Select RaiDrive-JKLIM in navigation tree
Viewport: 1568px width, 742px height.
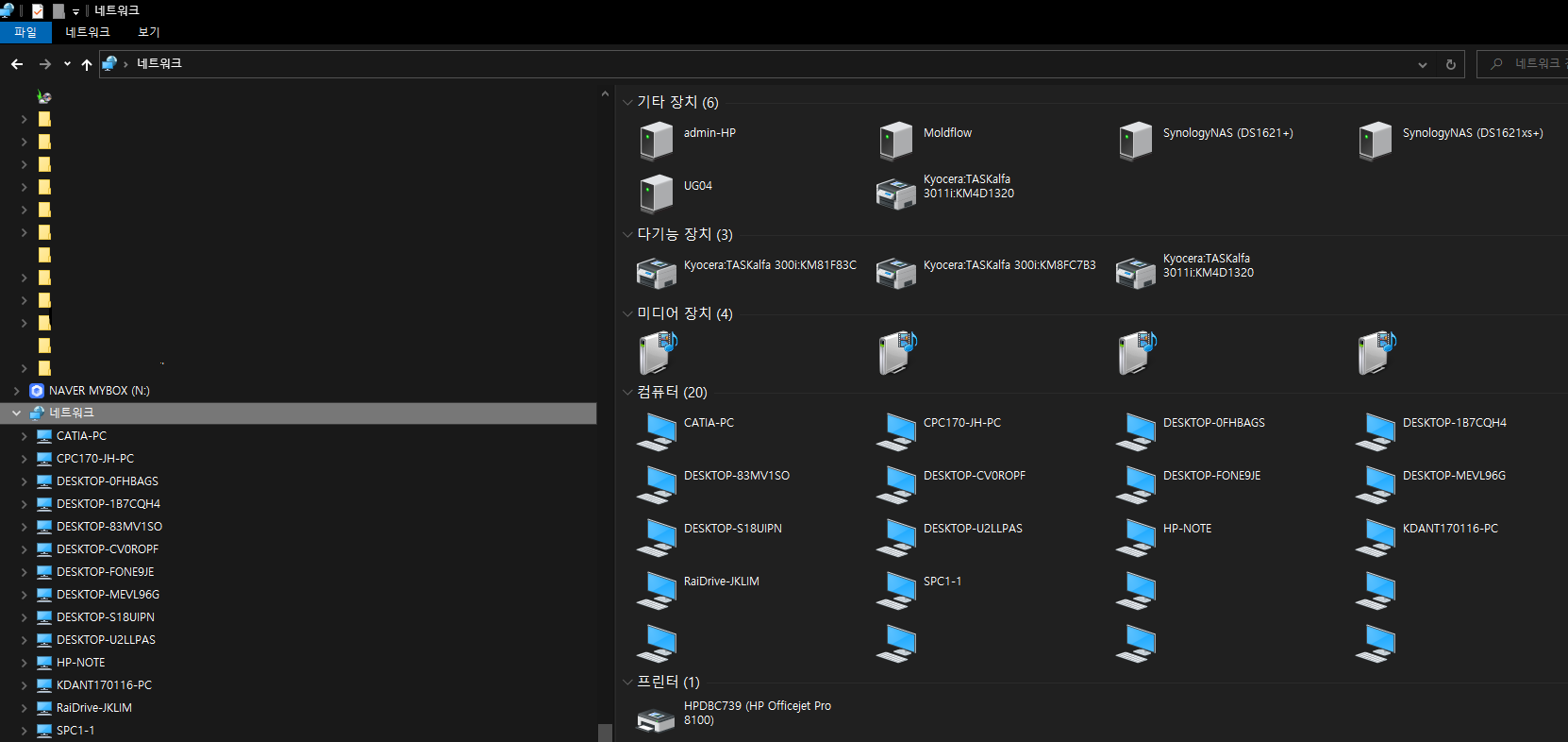94,708
